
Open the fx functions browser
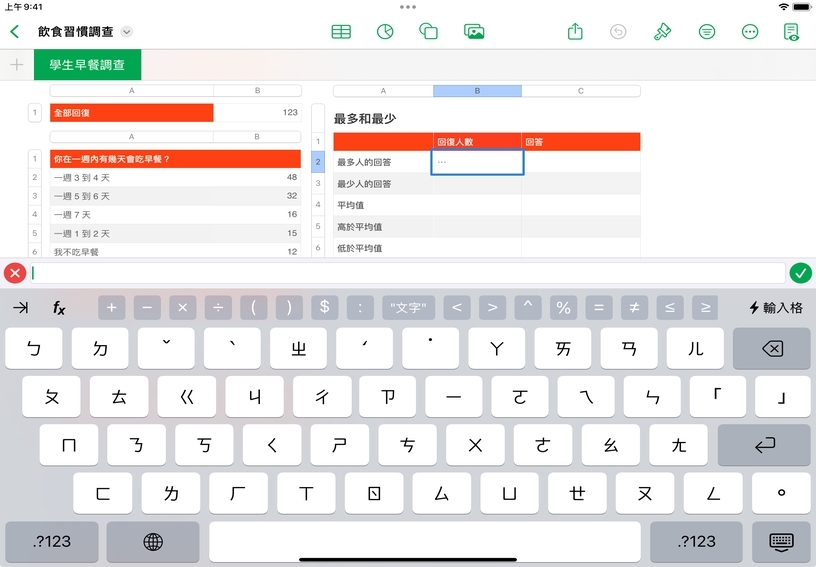(x=59, y=308)
